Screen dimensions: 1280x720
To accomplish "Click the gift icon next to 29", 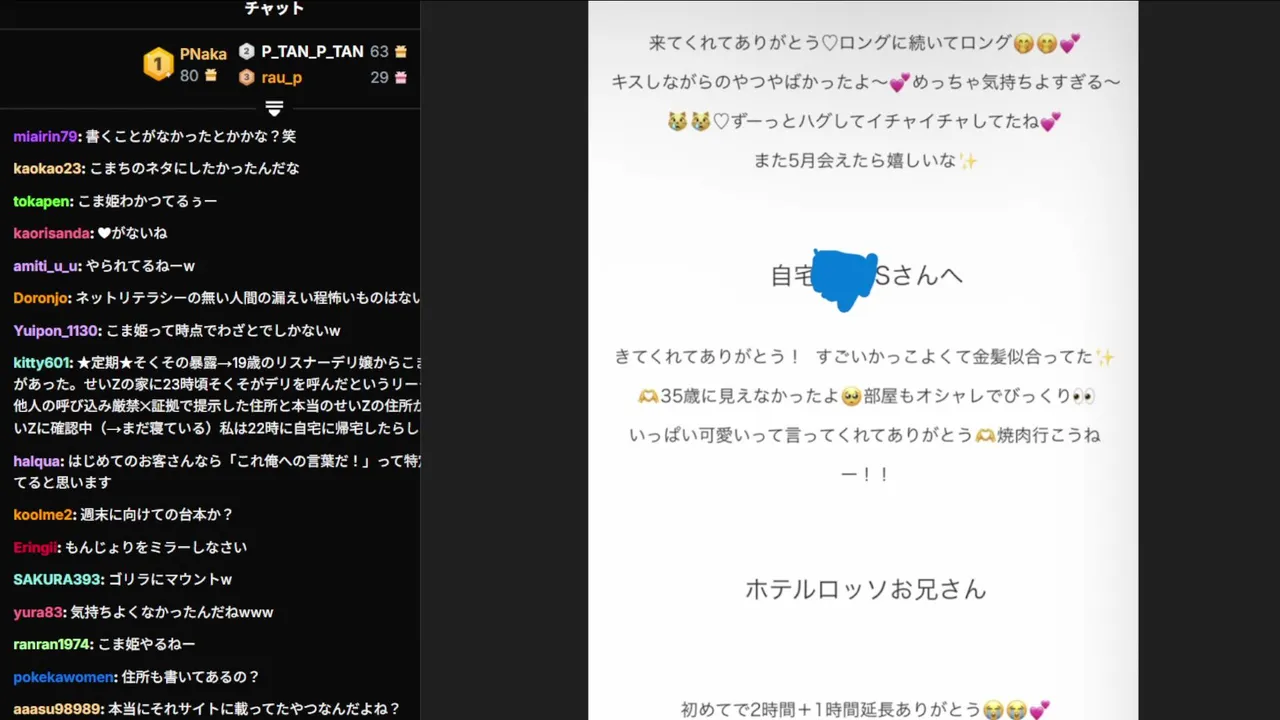I will click(x=401, y=78).
